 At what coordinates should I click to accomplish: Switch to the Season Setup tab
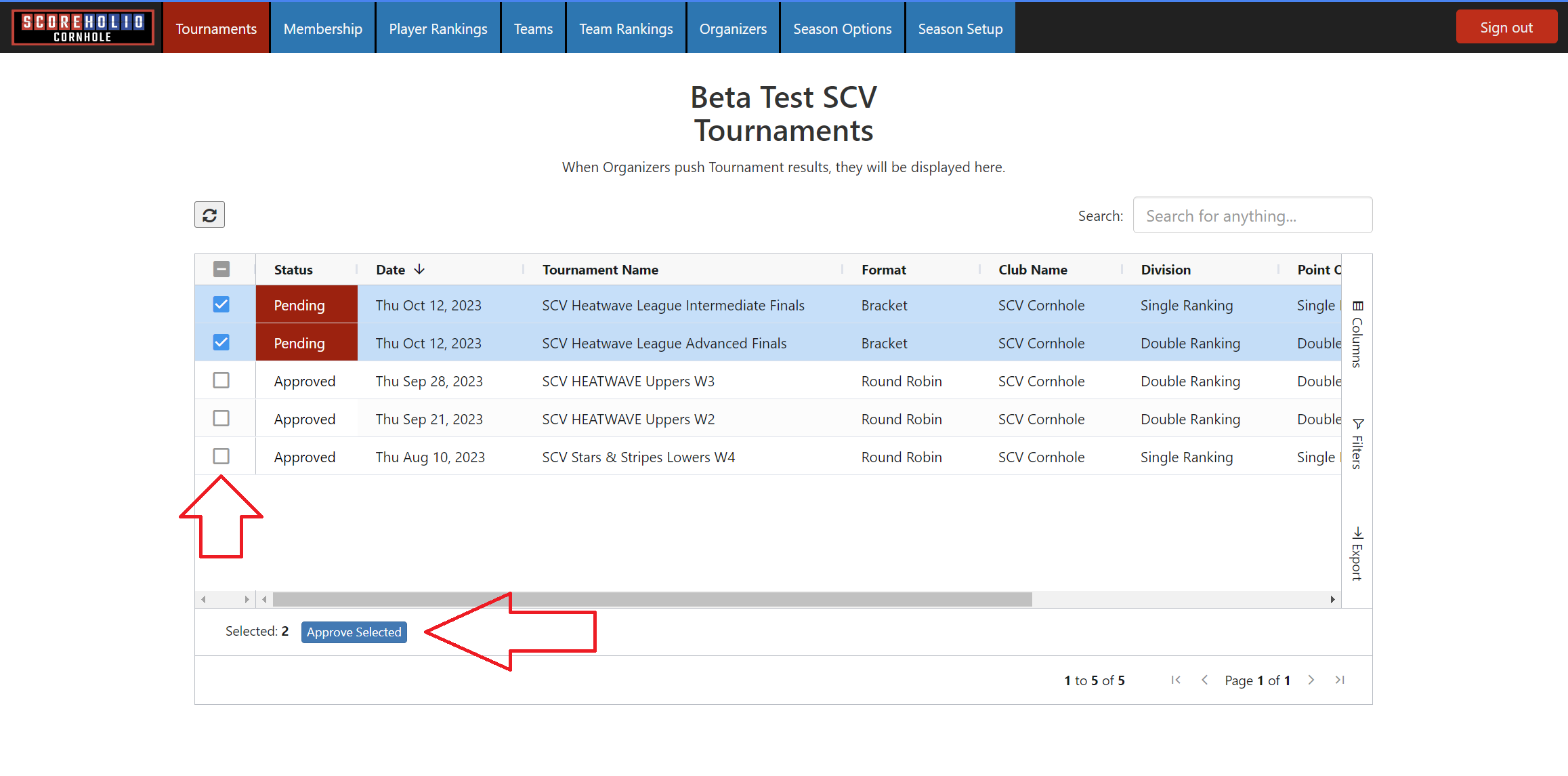pos(960,28)
